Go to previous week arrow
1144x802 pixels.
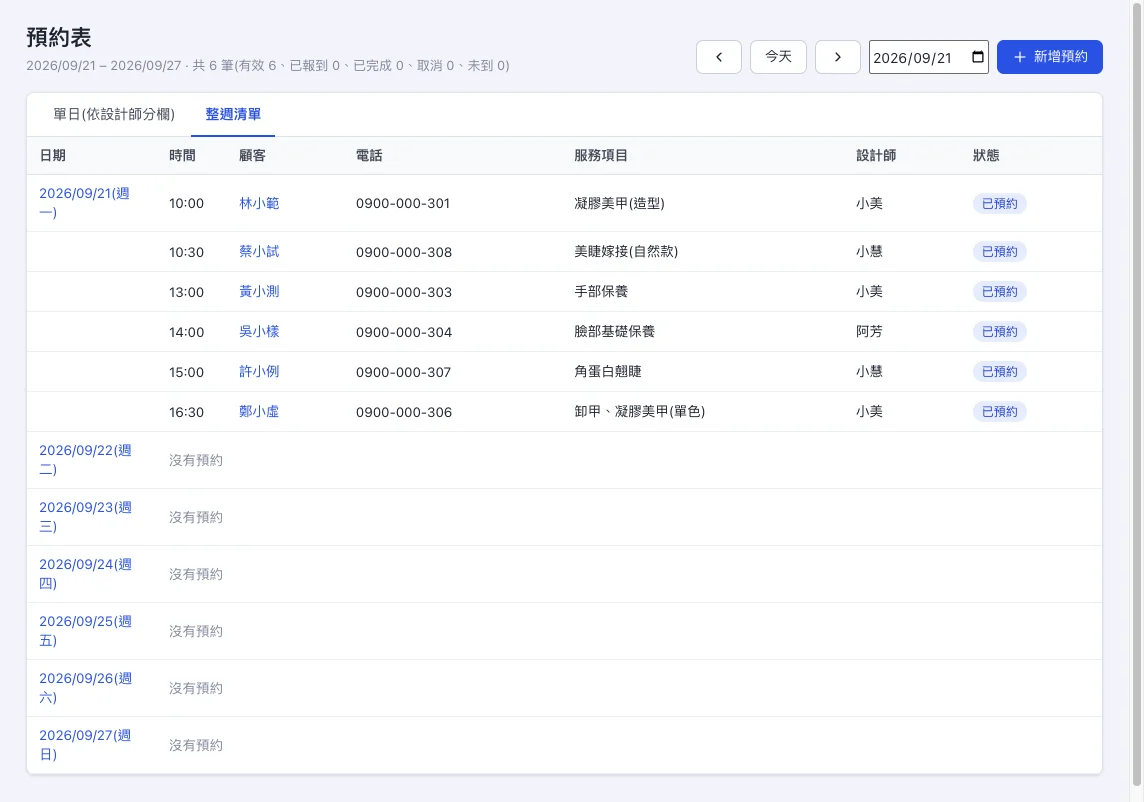click(x=719, y=57)
